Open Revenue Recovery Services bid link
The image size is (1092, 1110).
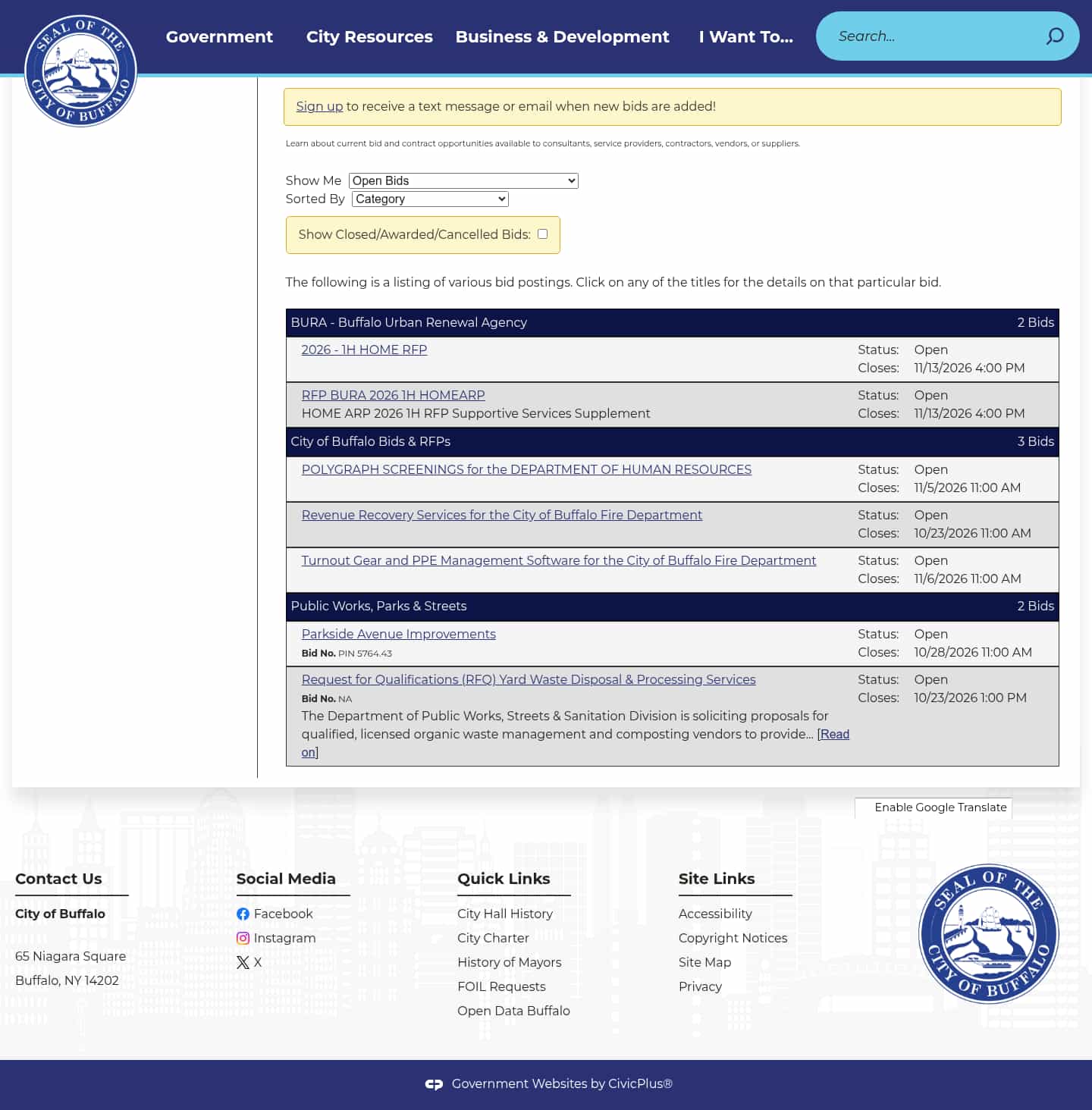[501, 515]
